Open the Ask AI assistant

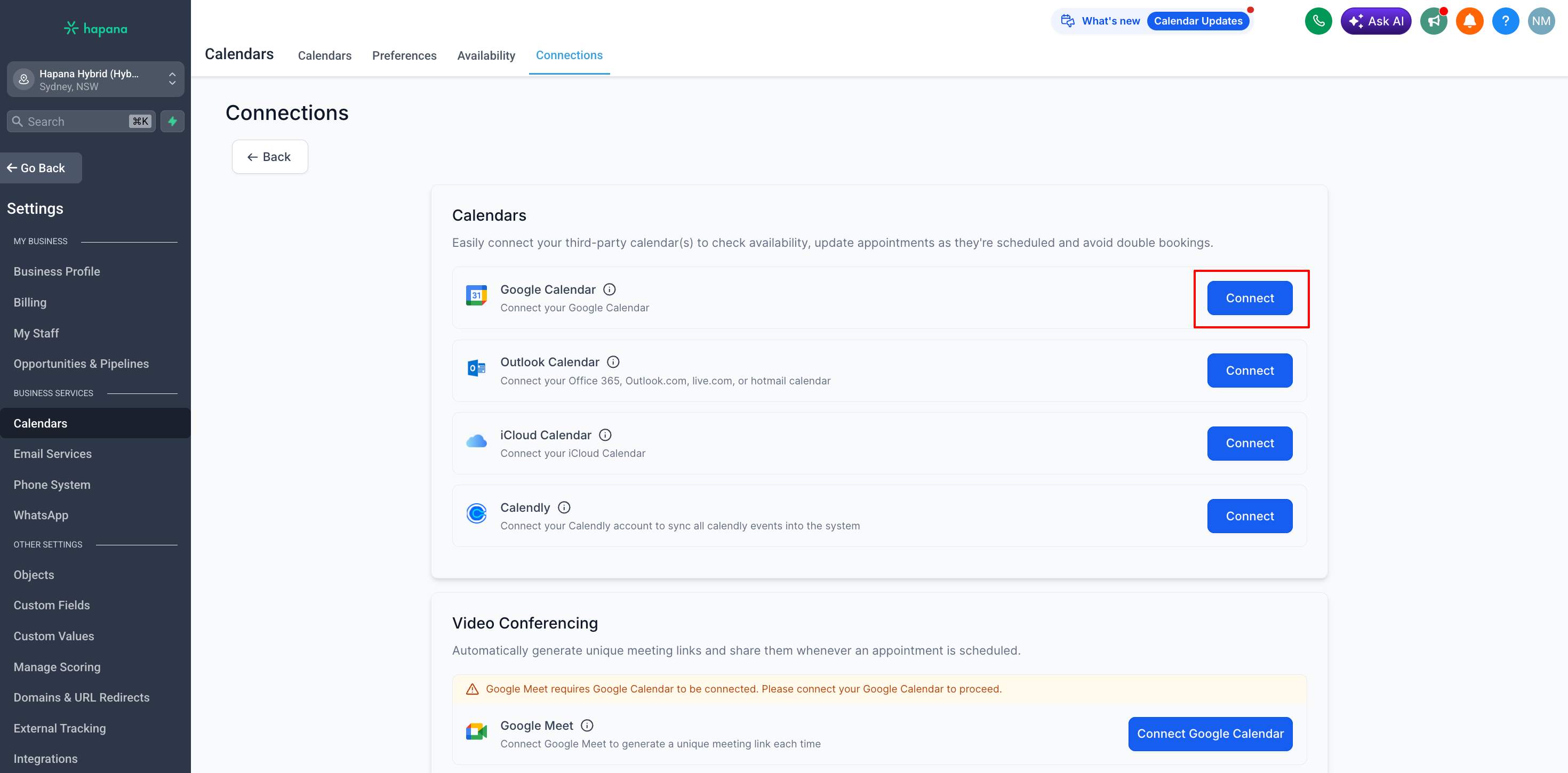(1375, 21)
